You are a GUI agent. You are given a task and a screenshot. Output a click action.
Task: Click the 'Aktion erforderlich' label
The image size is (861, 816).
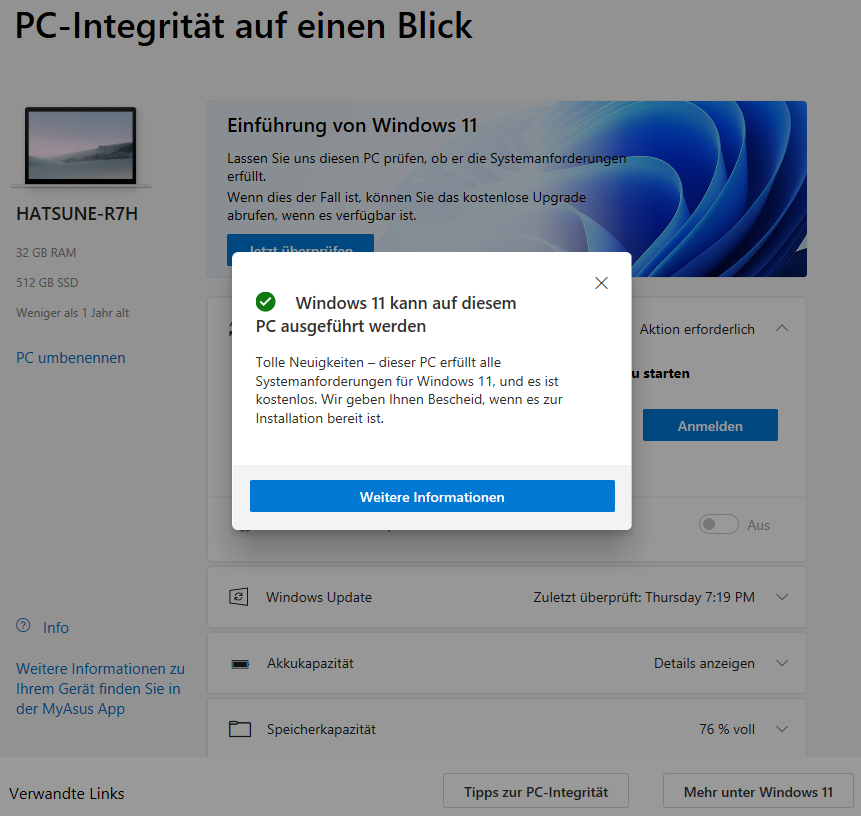[697, 329]
